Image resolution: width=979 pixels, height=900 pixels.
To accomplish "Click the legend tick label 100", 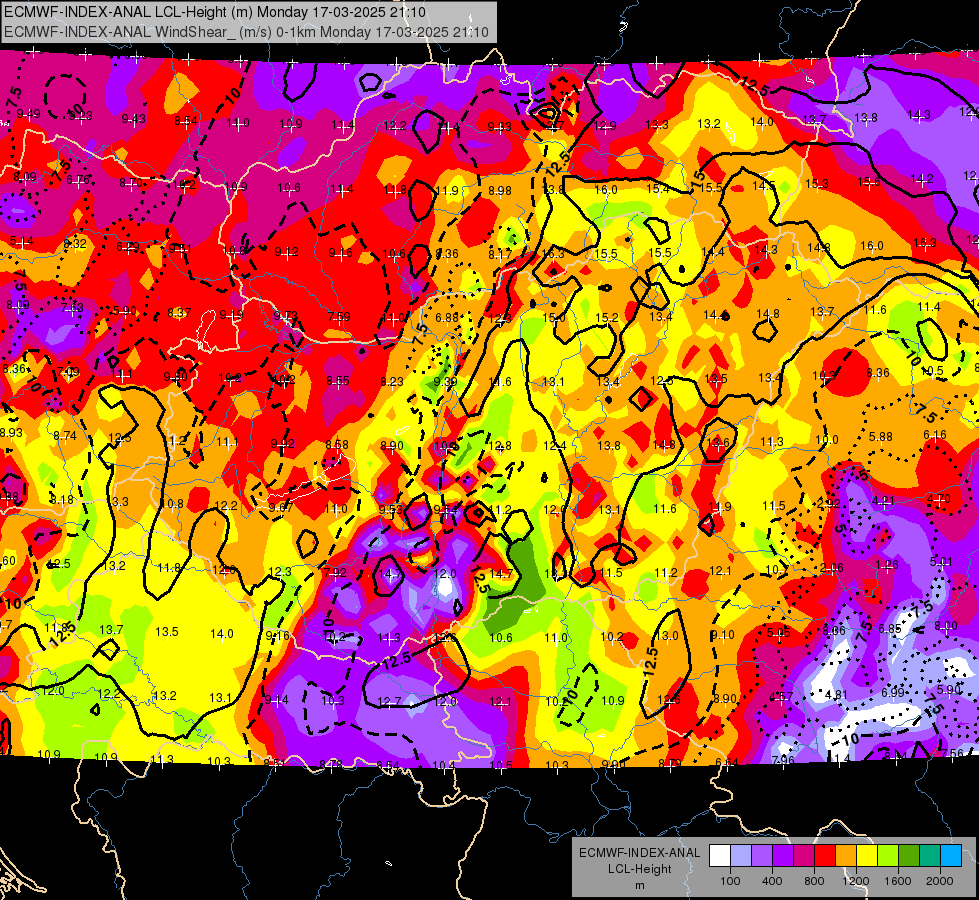I will click(730, 881).
